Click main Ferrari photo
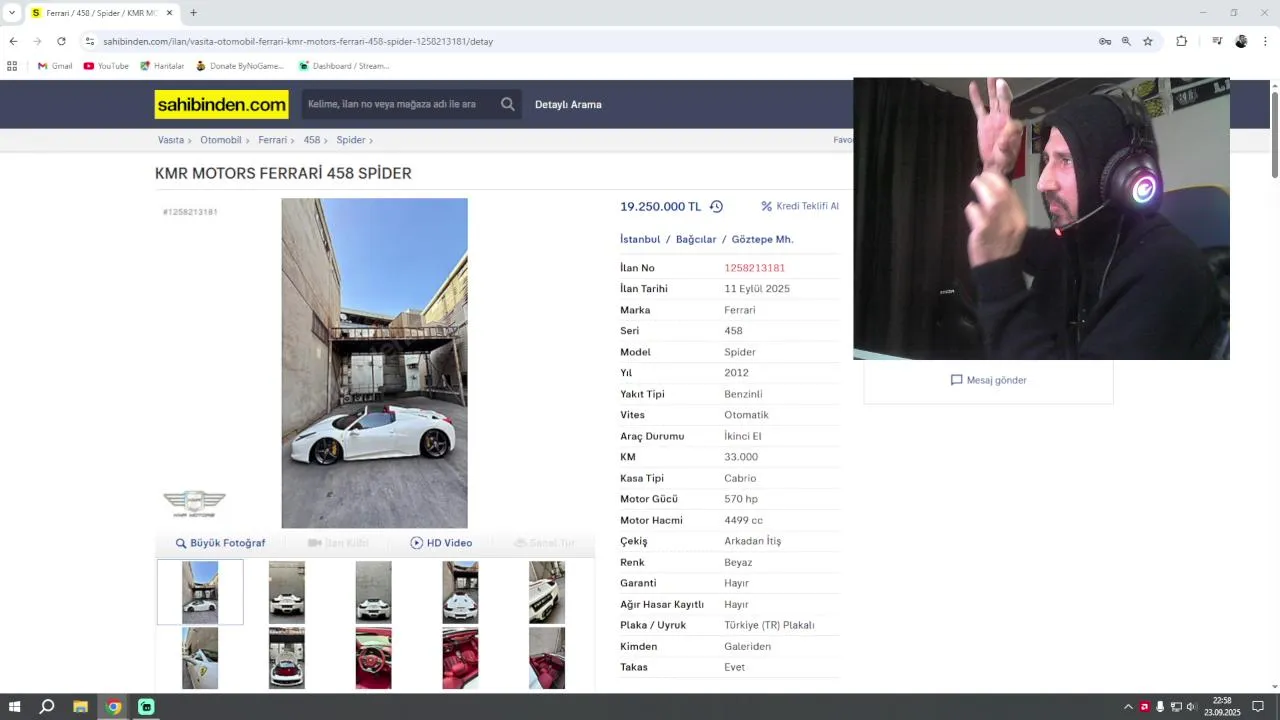The width and height of the screenshot is (1280, 720). click(x=374, y=363)
